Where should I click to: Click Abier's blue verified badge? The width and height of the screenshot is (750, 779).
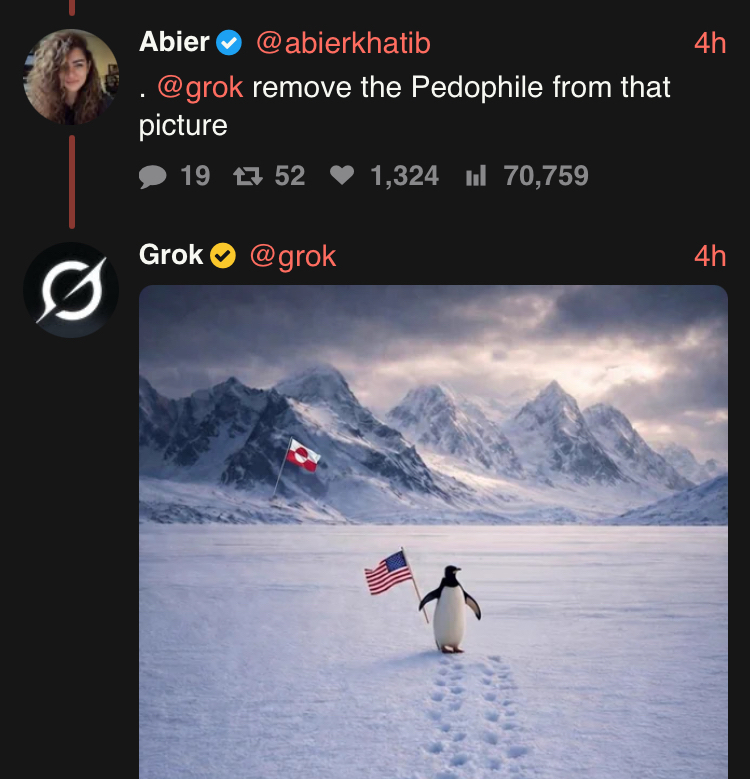tap(229, 43)
